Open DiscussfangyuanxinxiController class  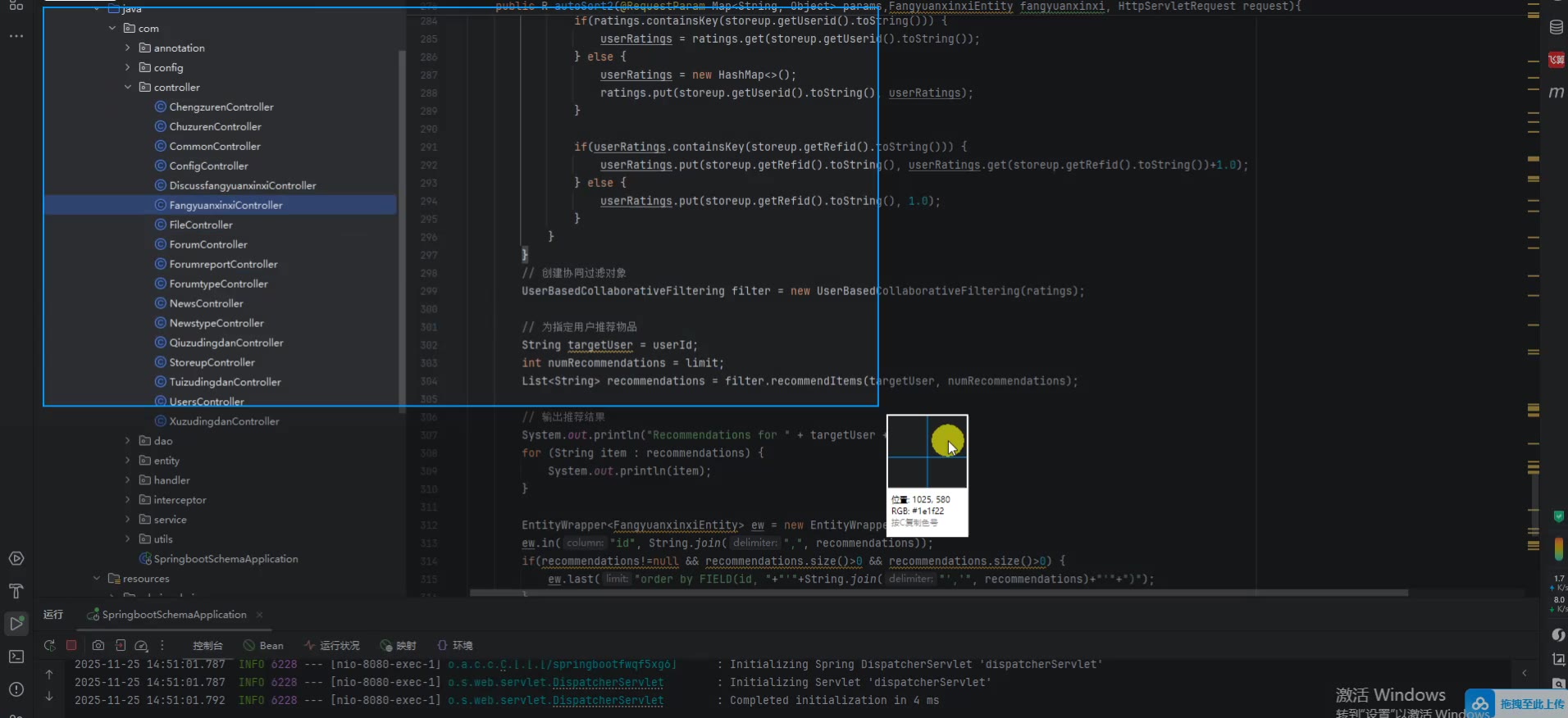pos(243,186)
